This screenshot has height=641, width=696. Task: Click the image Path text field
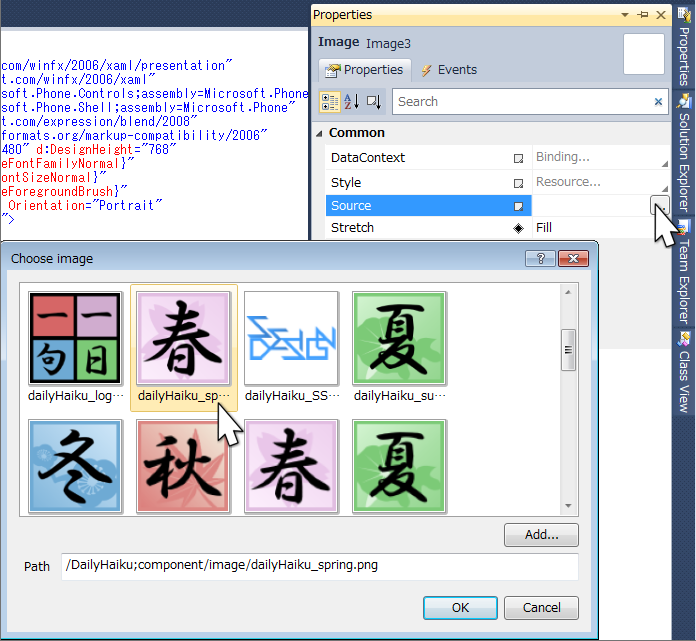coord(320,566)
